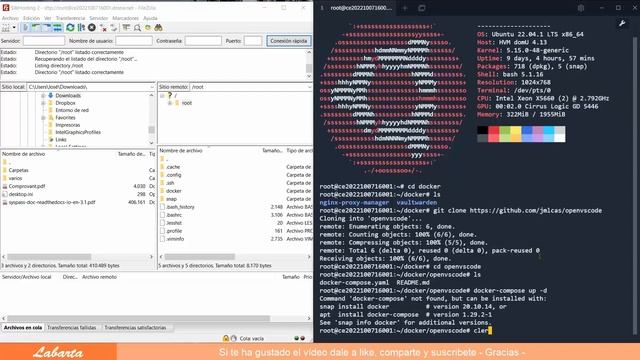Expand the Downloads folder in local tree
Image resolution: width=640 pixels, height=360 pixels.
(43, 96)
